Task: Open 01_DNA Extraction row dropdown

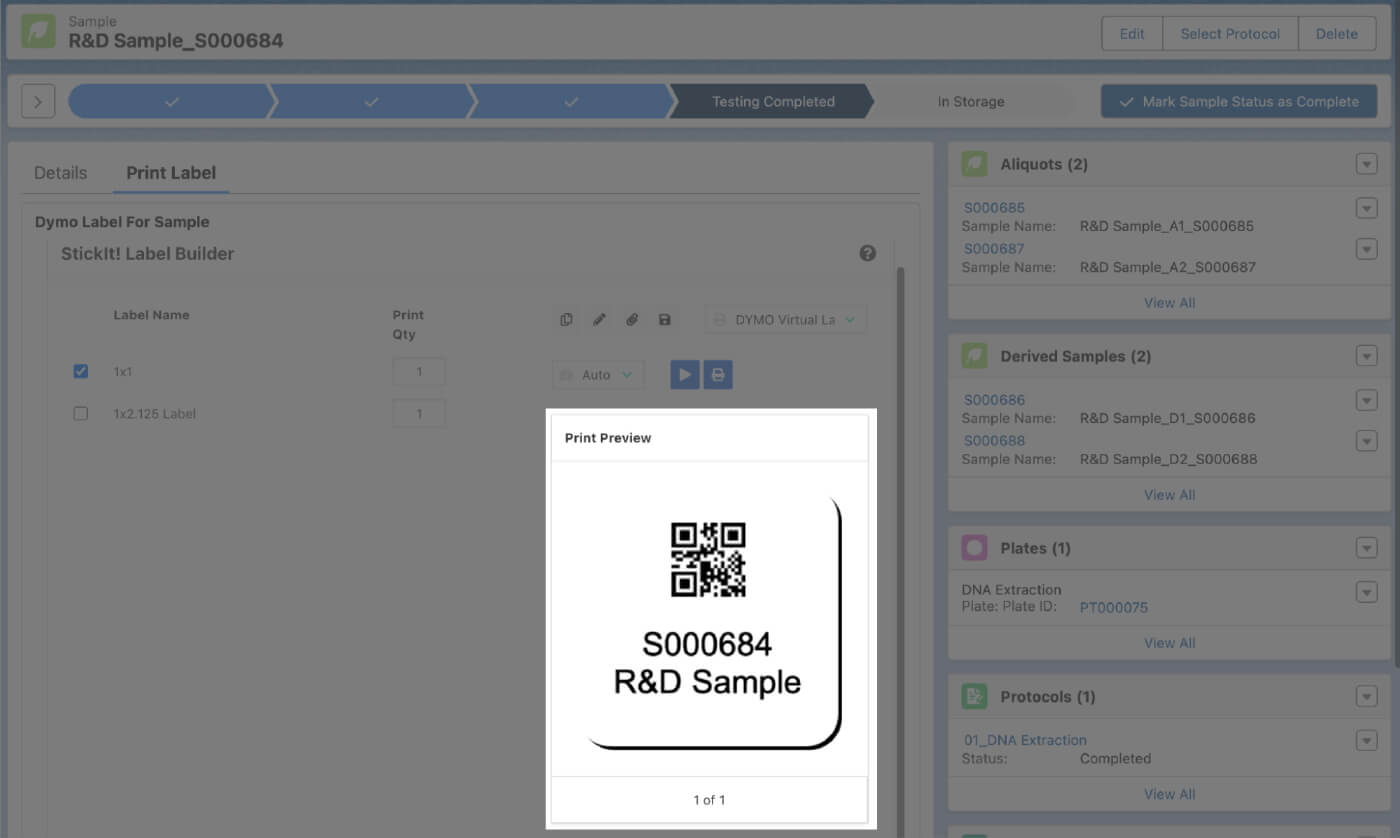Action: pyautogui.click(x=1367, y=740)
